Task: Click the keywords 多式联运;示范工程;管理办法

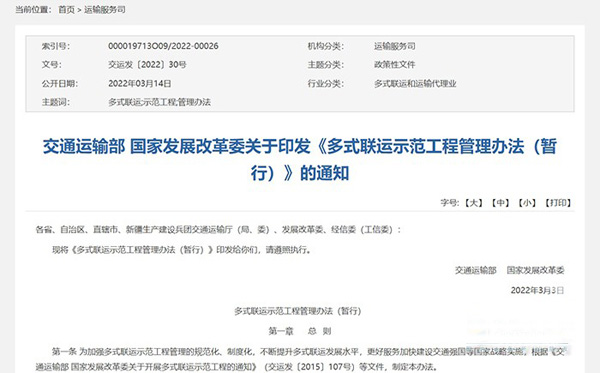Action: point(159,102)
